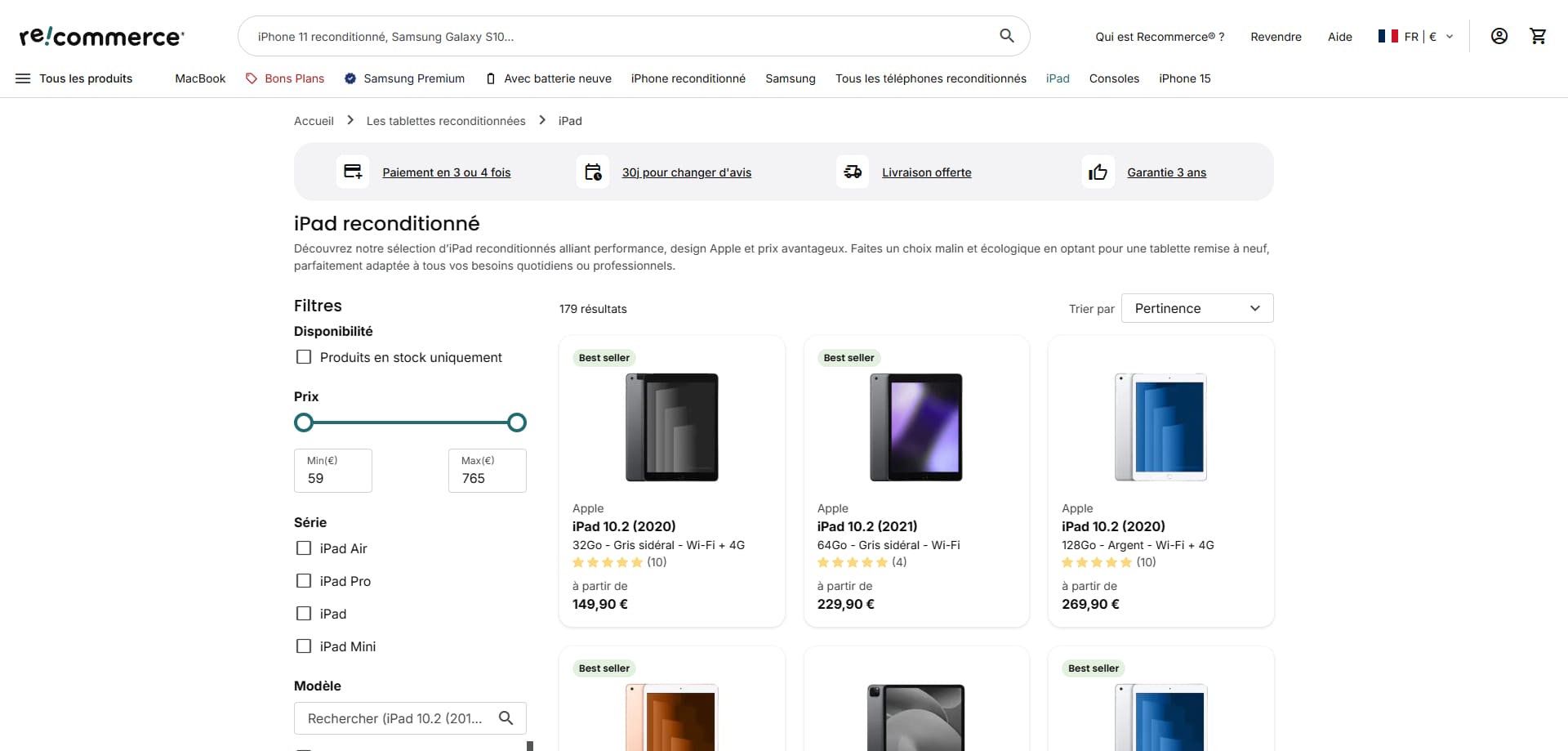Click the payment card icon
The width and height of the screenshot is (1568, 751).
click(x=353, y=172)
